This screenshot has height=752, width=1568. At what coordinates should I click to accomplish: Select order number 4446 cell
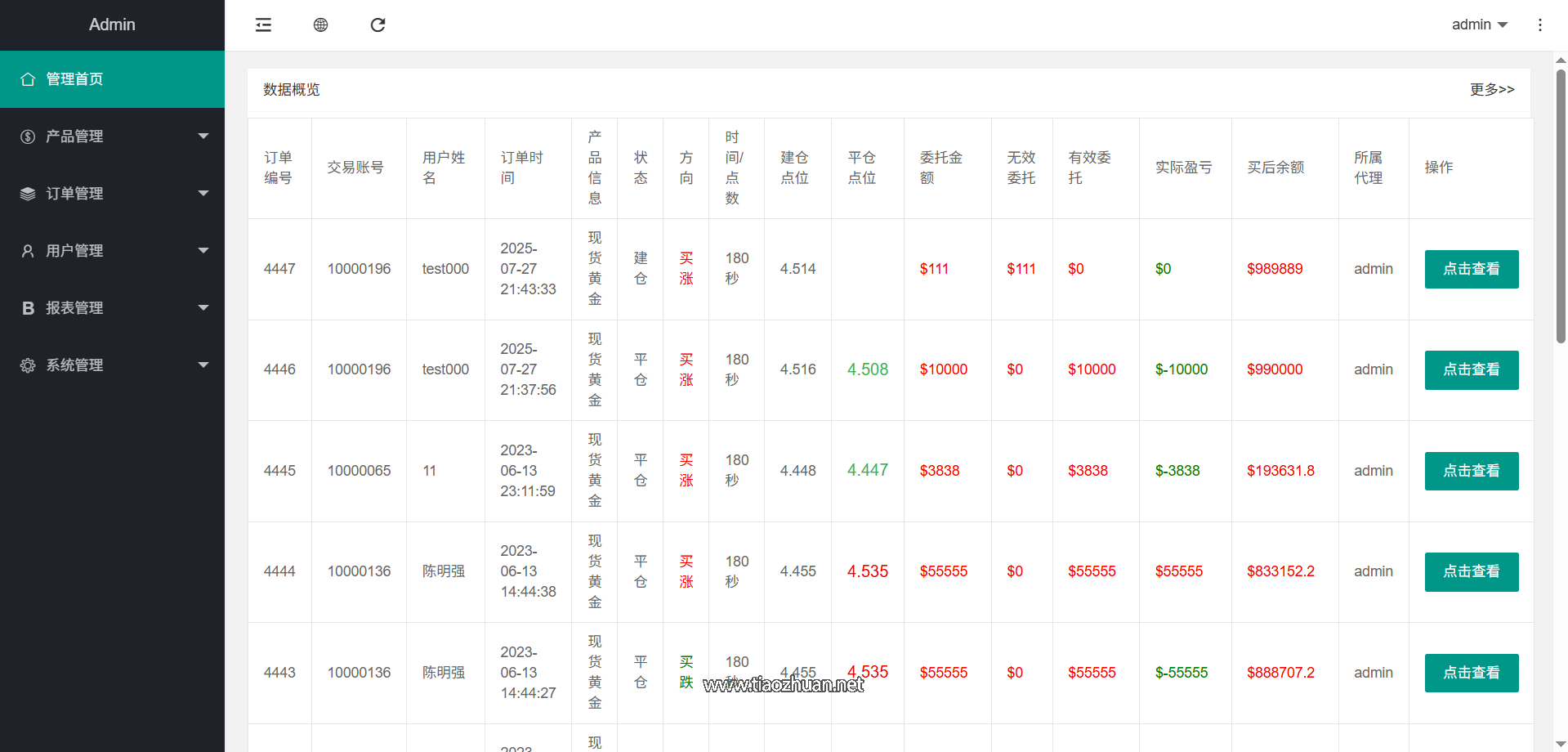click(279, 370)
